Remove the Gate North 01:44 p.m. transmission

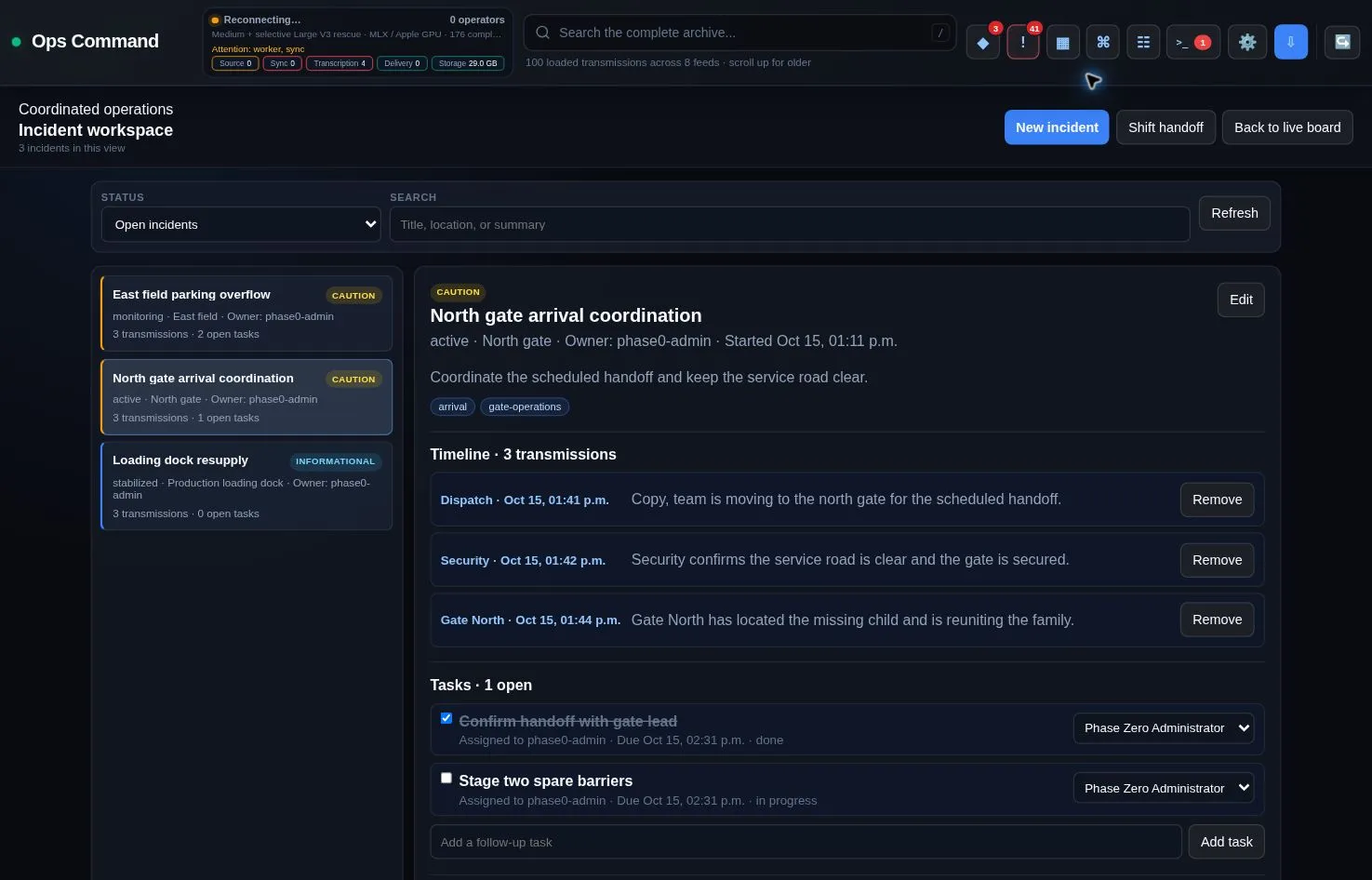(1217, 620)
